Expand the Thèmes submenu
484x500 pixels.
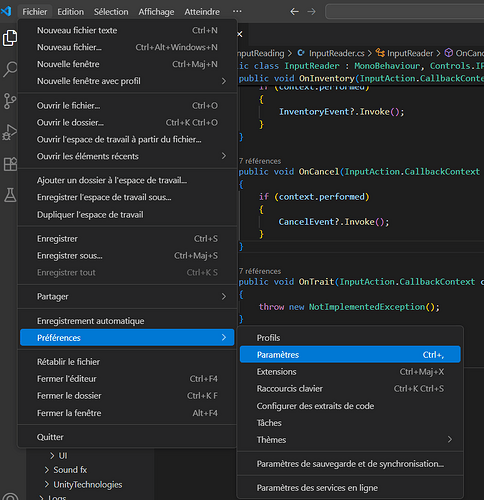350,440
